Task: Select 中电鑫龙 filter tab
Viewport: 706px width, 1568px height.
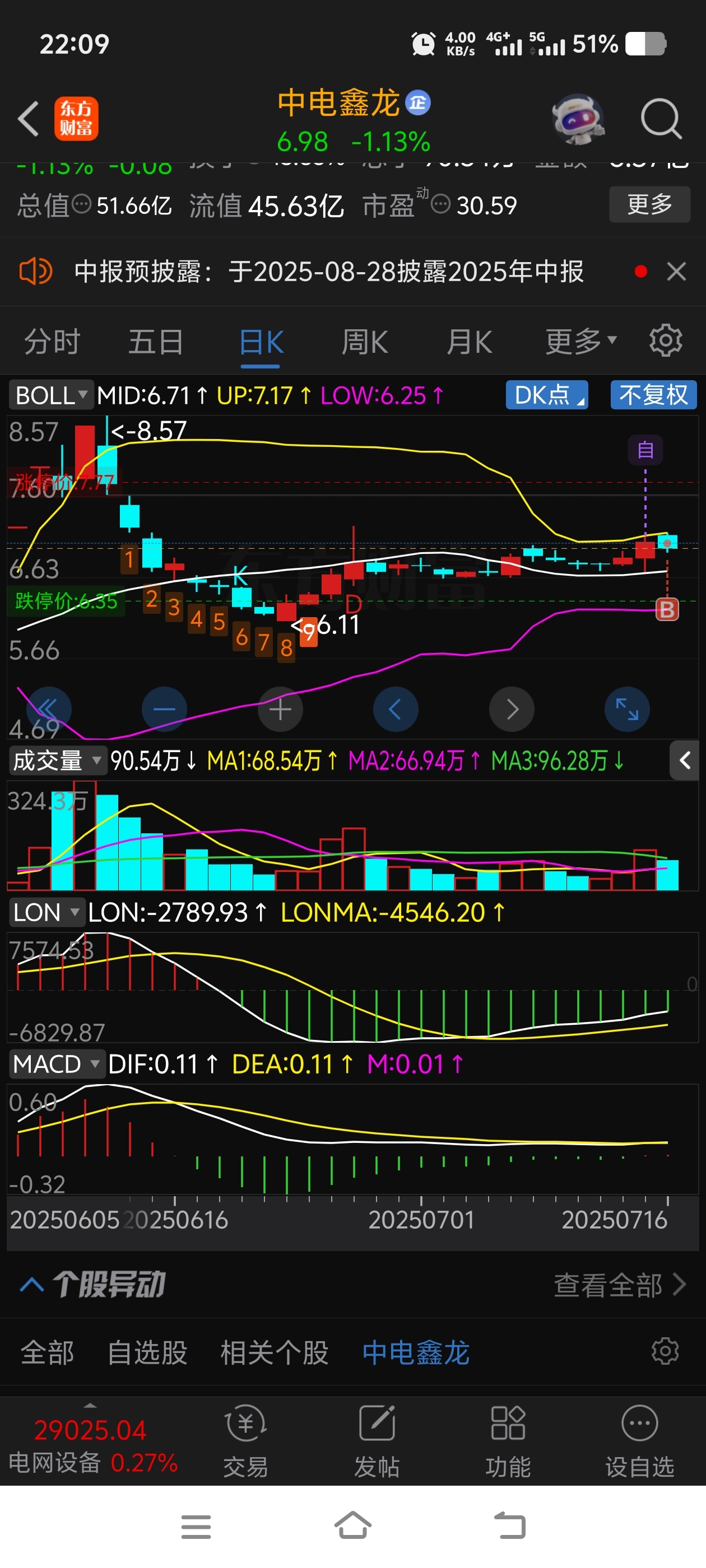Action: tap(415, 1352)
